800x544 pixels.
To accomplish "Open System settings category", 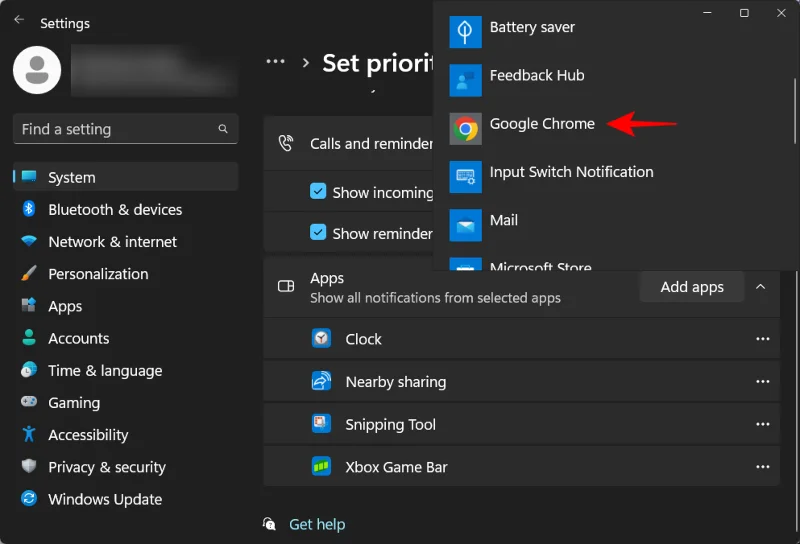I will [126, 177].
